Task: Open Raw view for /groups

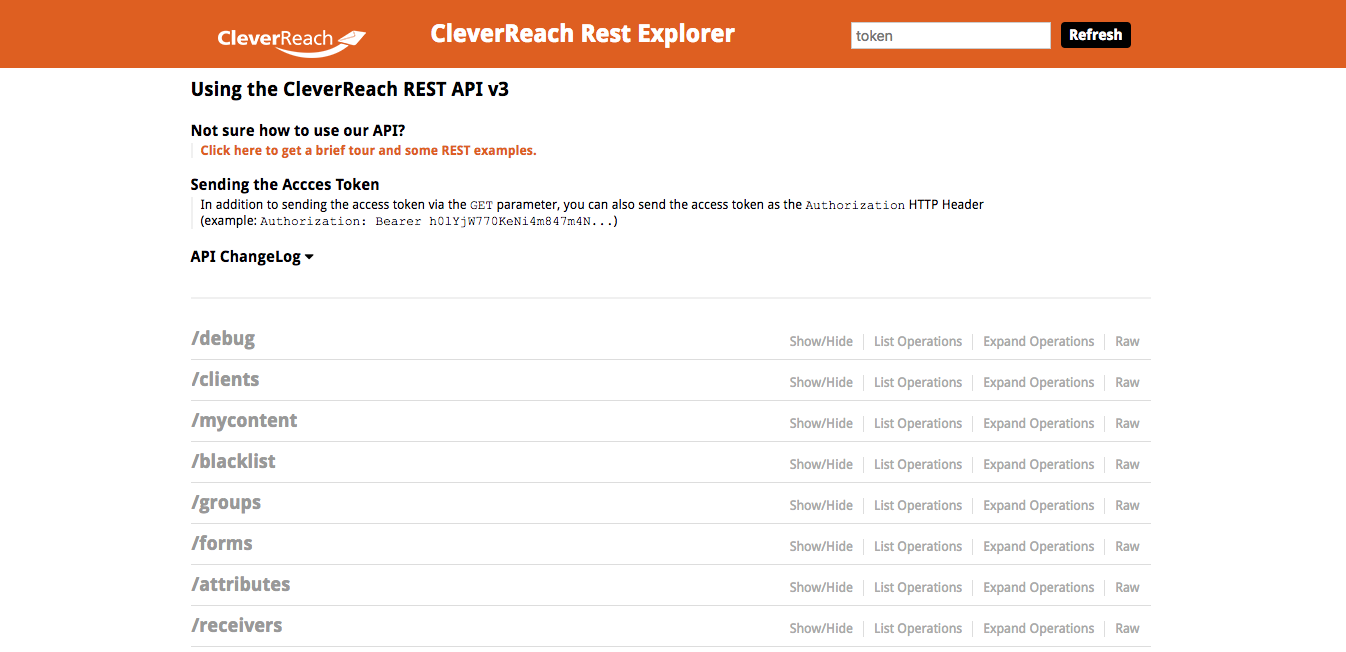Action: pos(1127,505)
